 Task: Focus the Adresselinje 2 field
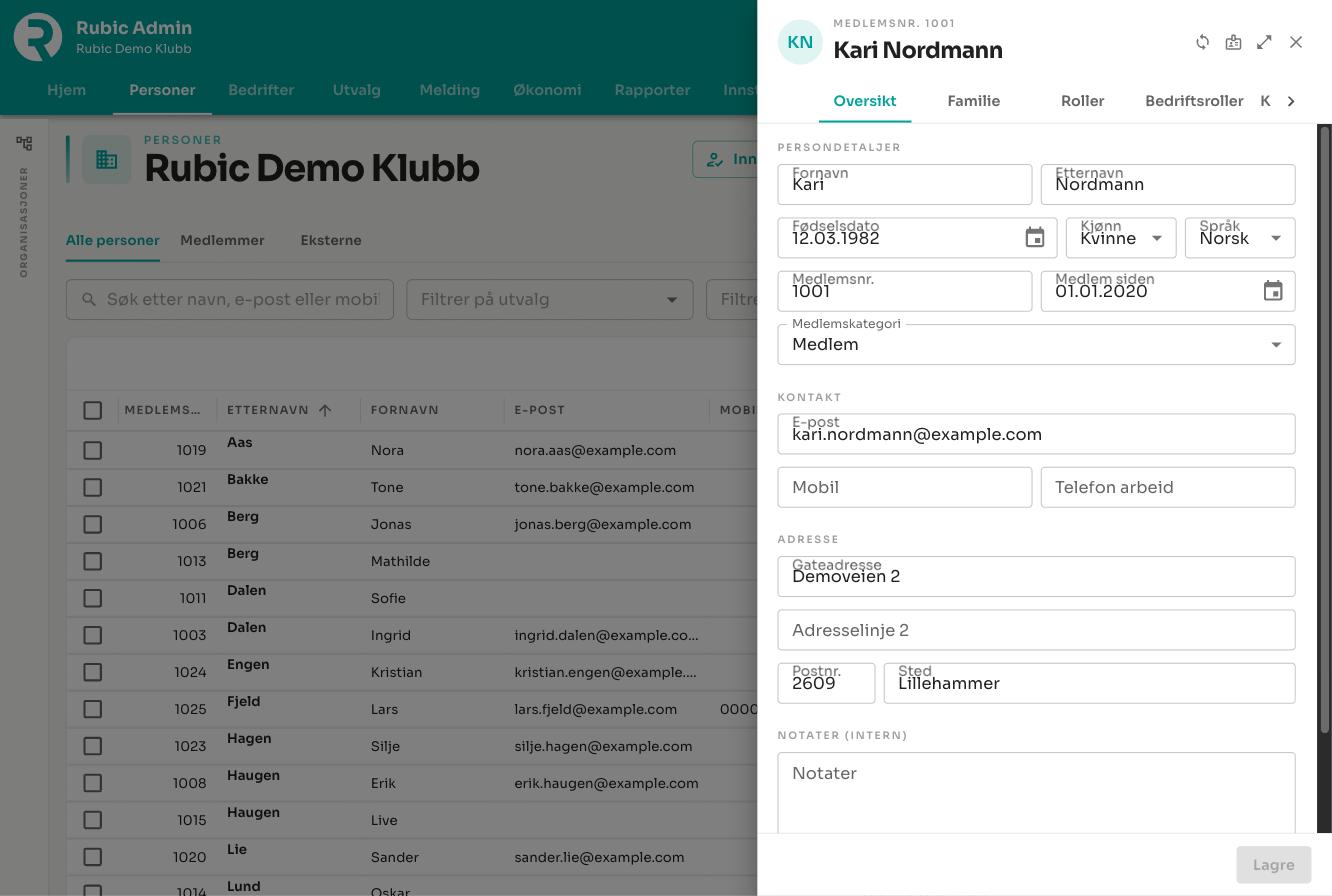tap(1036, 630)
